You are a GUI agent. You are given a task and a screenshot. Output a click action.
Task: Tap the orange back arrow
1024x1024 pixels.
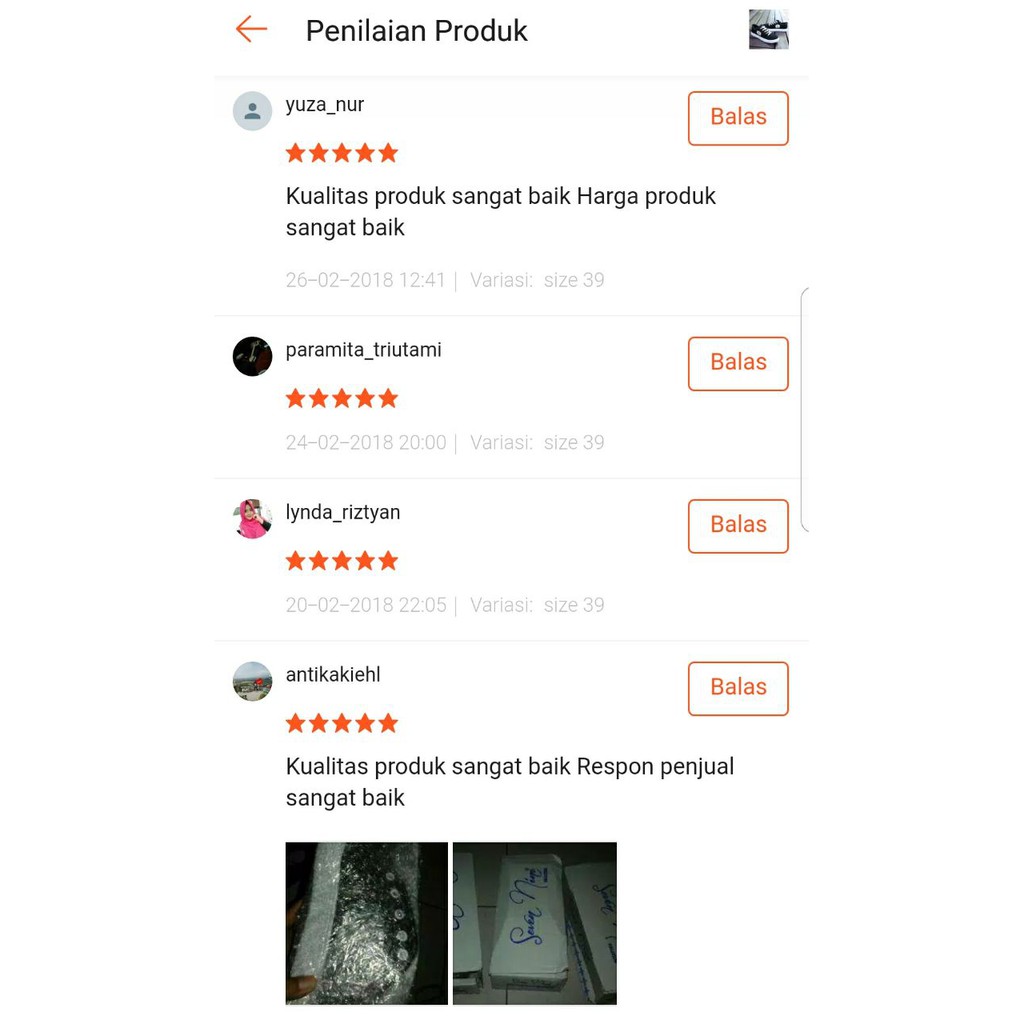pos(251,29)
